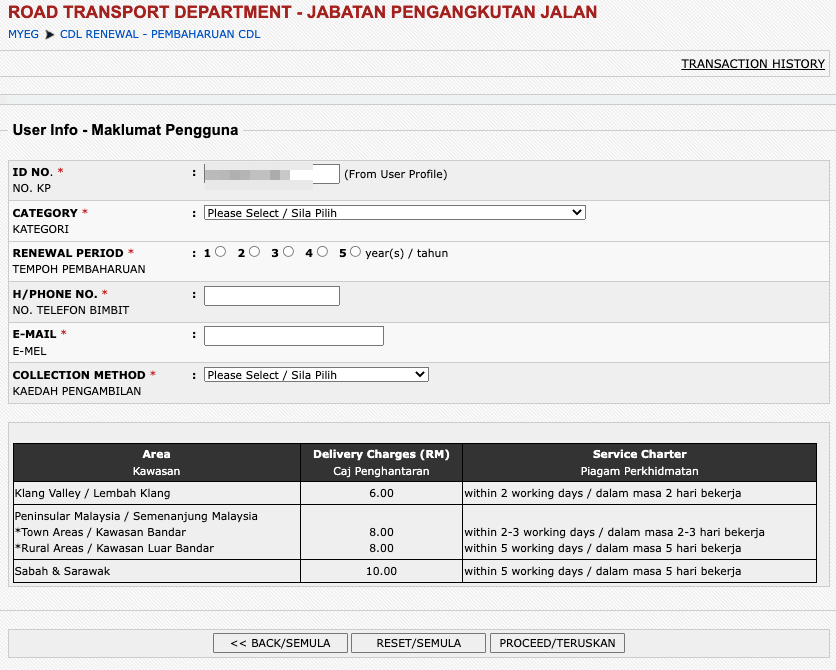Select 1 year renewal period
This screenshot has height=670, width=836.
pyautogui.click(x=220, y=251)
